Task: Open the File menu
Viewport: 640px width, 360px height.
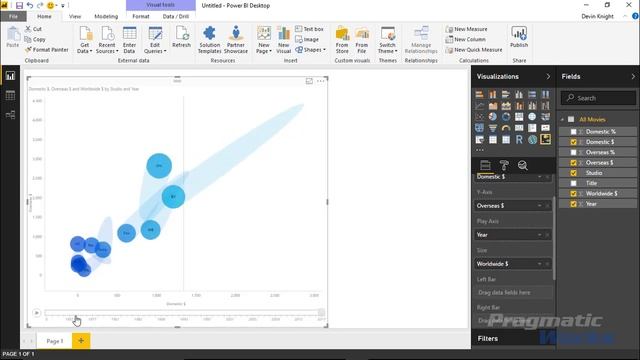Action: click(x=13, y=16)
